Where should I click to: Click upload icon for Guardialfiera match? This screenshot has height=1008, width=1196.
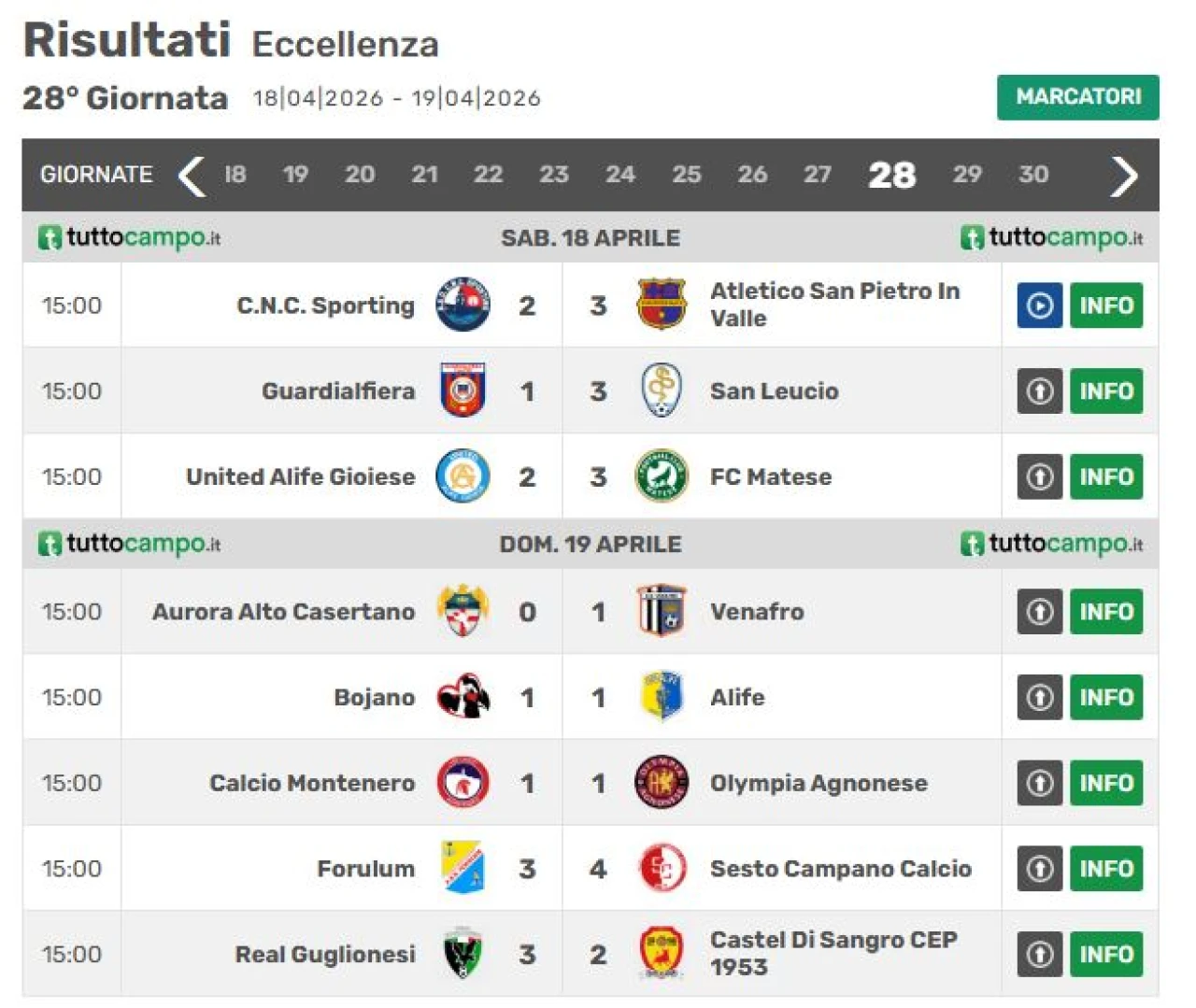1039,391
